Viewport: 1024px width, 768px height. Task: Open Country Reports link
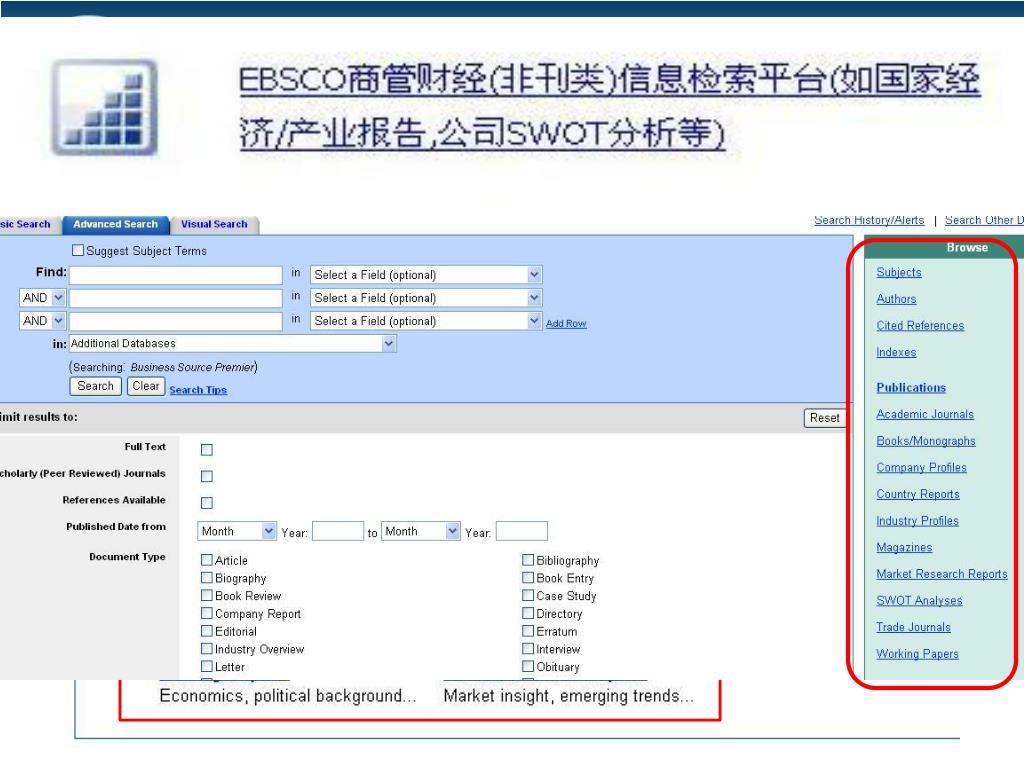pos(918,494)
